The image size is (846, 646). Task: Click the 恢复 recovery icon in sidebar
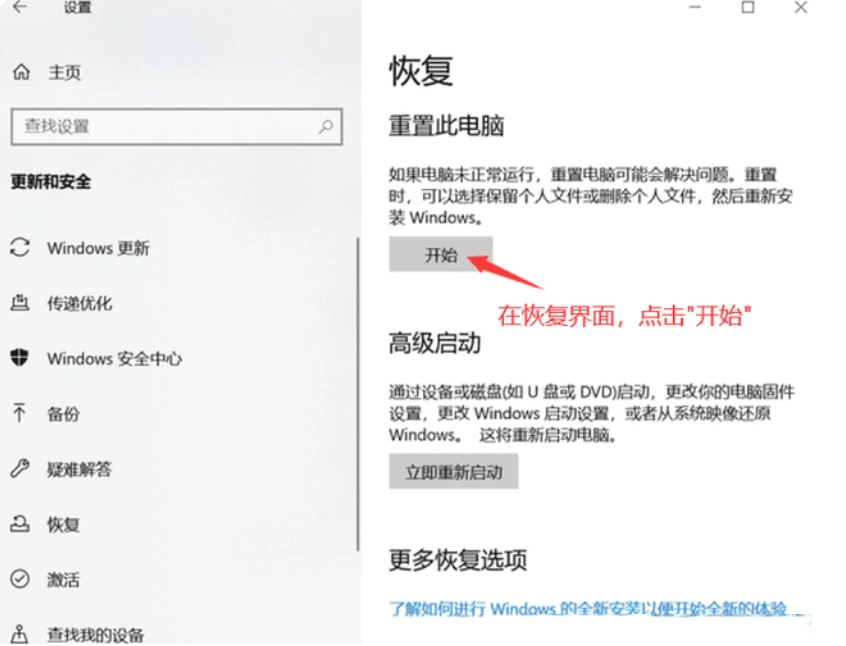pos(20,523)
